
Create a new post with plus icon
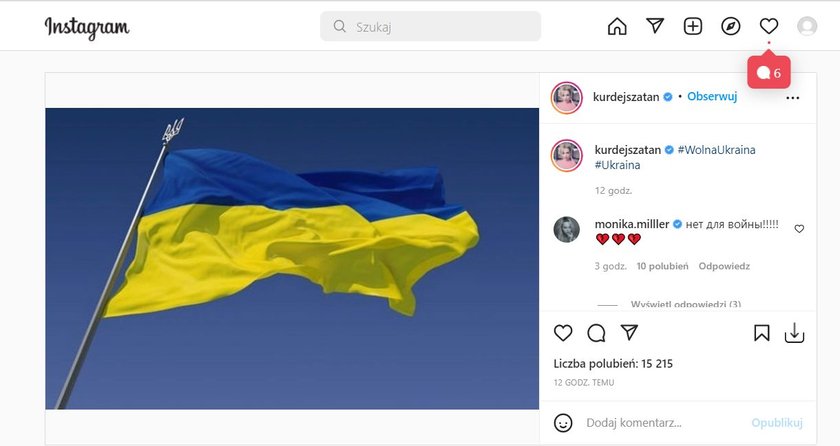pyautogui.click(x=693, y=26)
